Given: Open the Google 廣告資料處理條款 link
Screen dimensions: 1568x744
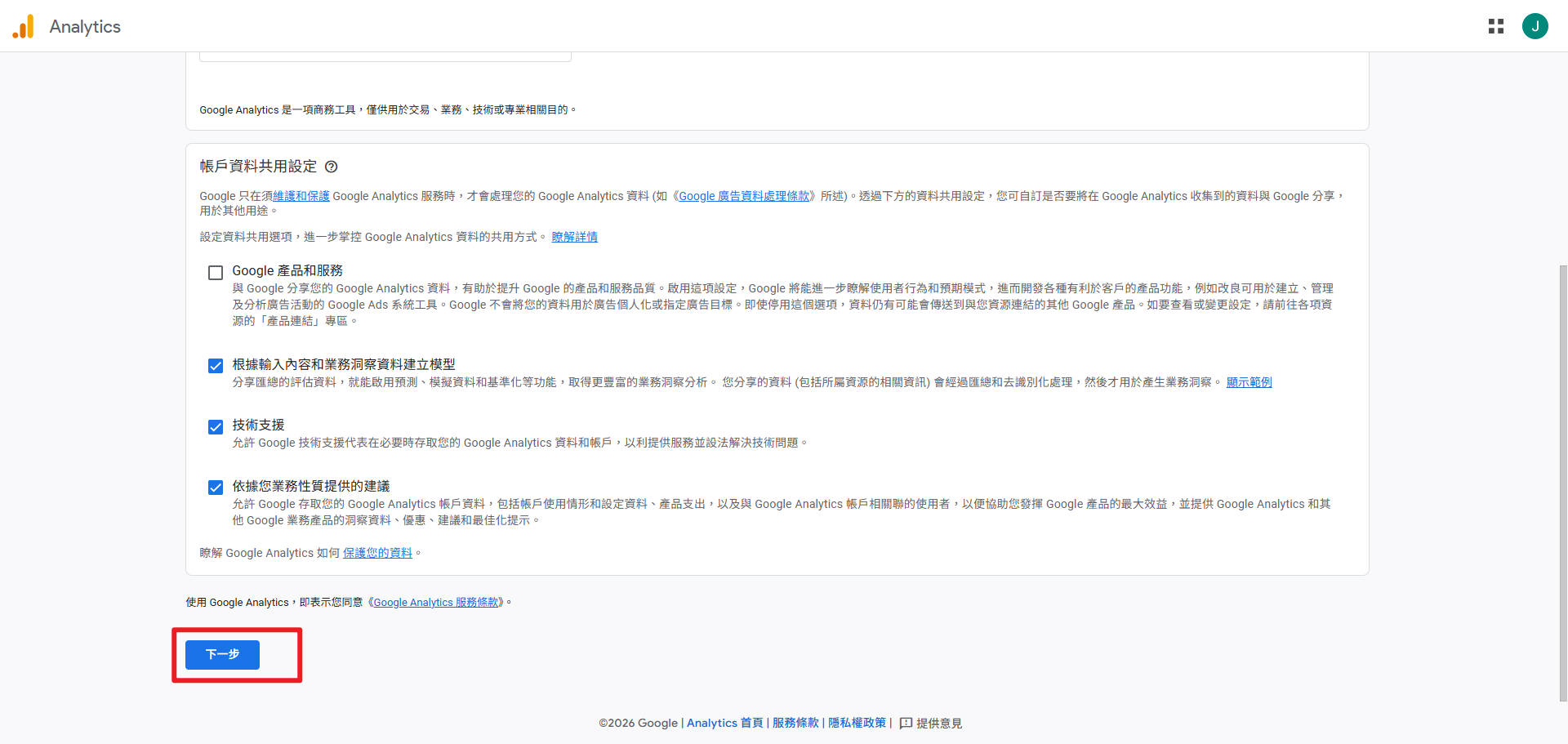Looking at the screenshot, I should coord(743,196).
